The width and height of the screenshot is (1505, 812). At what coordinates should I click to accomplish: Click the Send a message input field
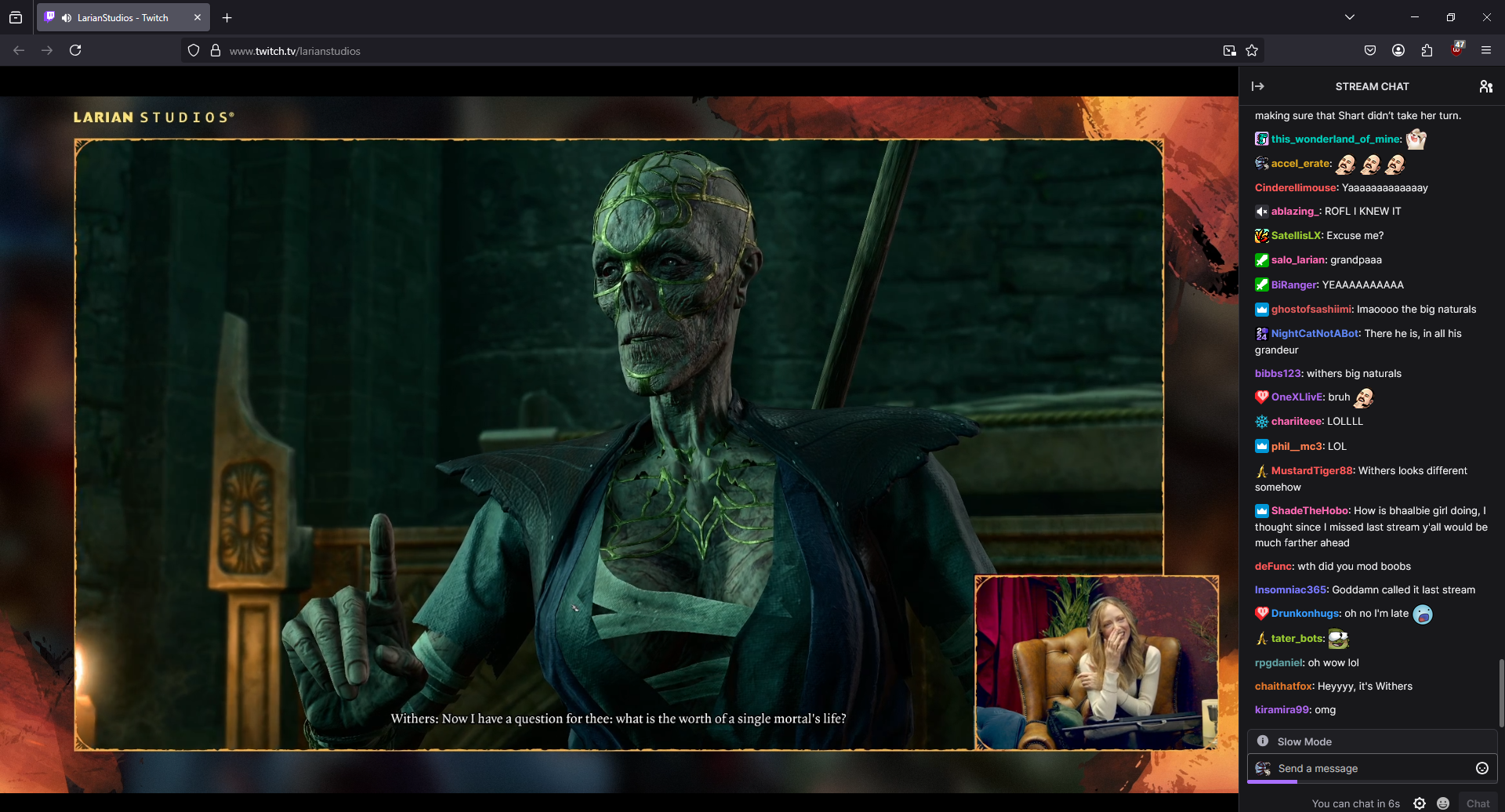tap(1372, 768)
